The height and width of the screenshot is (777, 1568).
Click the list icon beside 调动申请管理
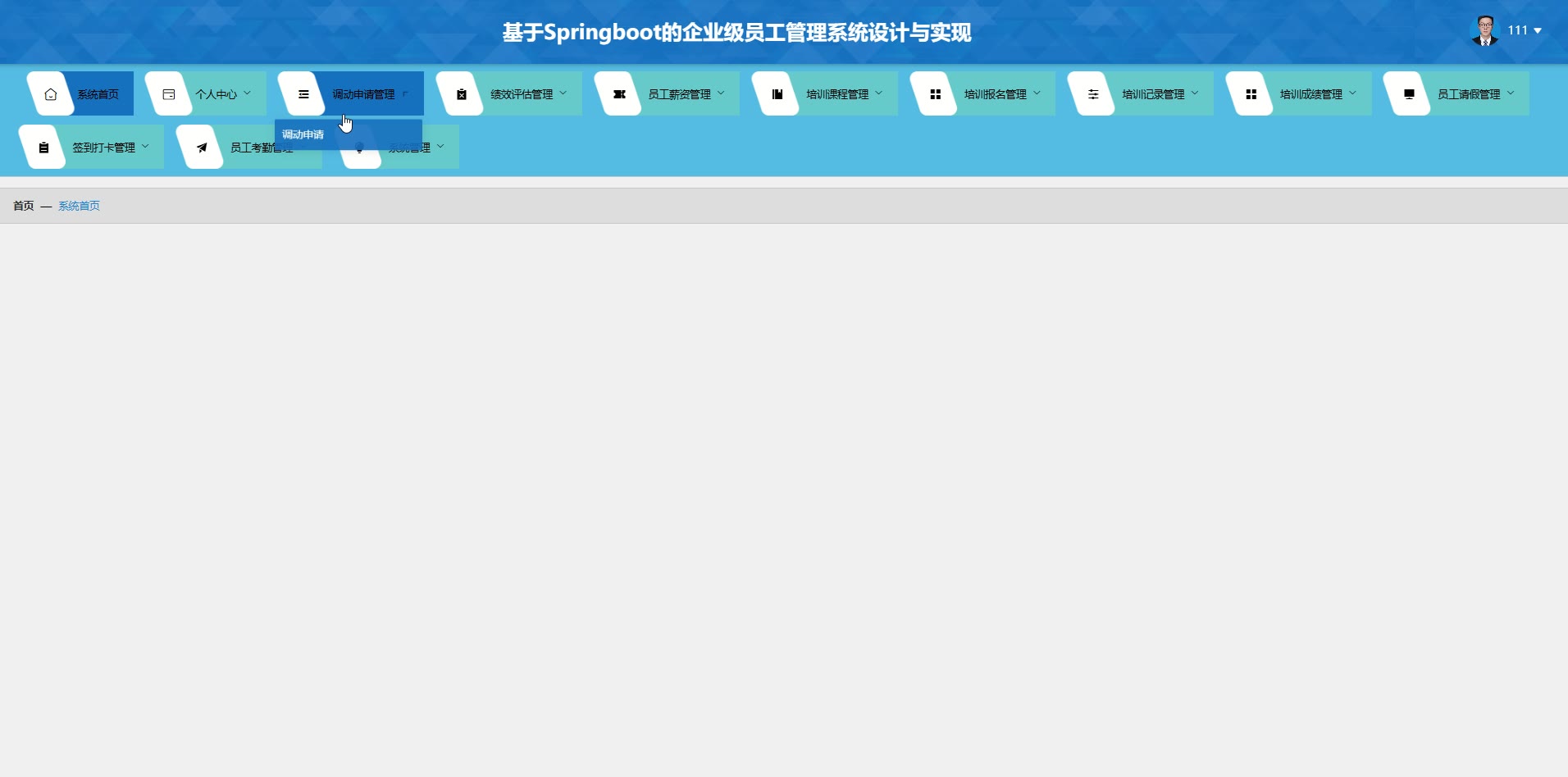point(303,94)
